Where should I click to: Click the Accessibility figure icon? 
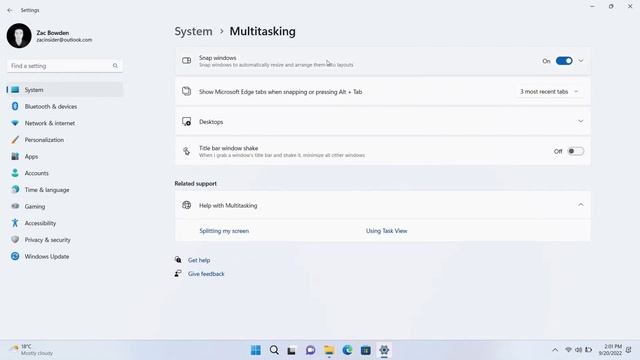tap(15, 223)
